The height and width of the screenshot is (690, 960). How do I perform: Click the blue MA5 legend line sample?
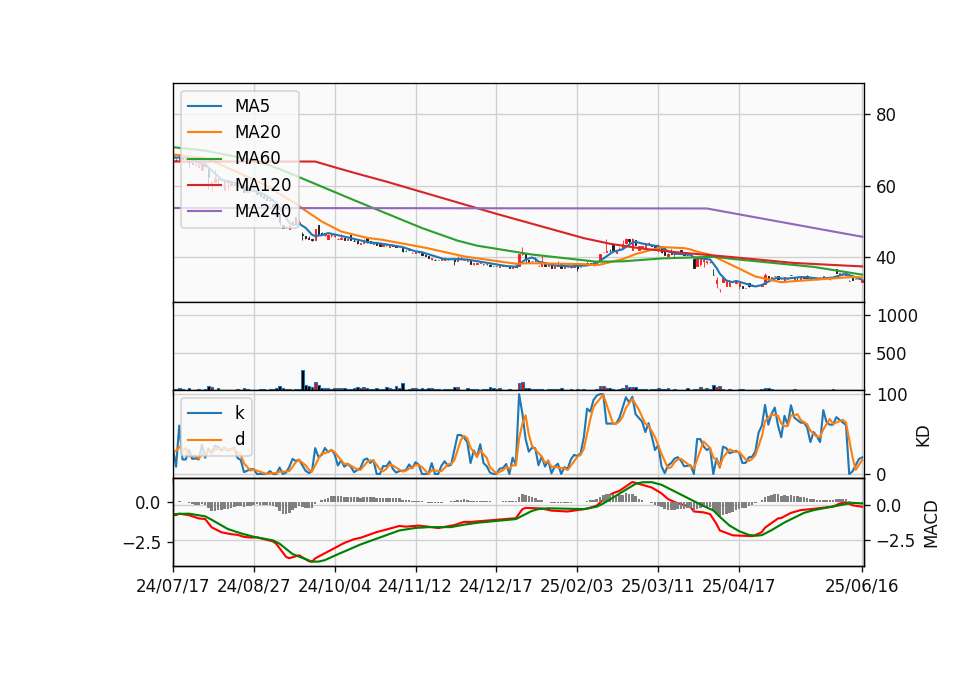coord(204,106)
